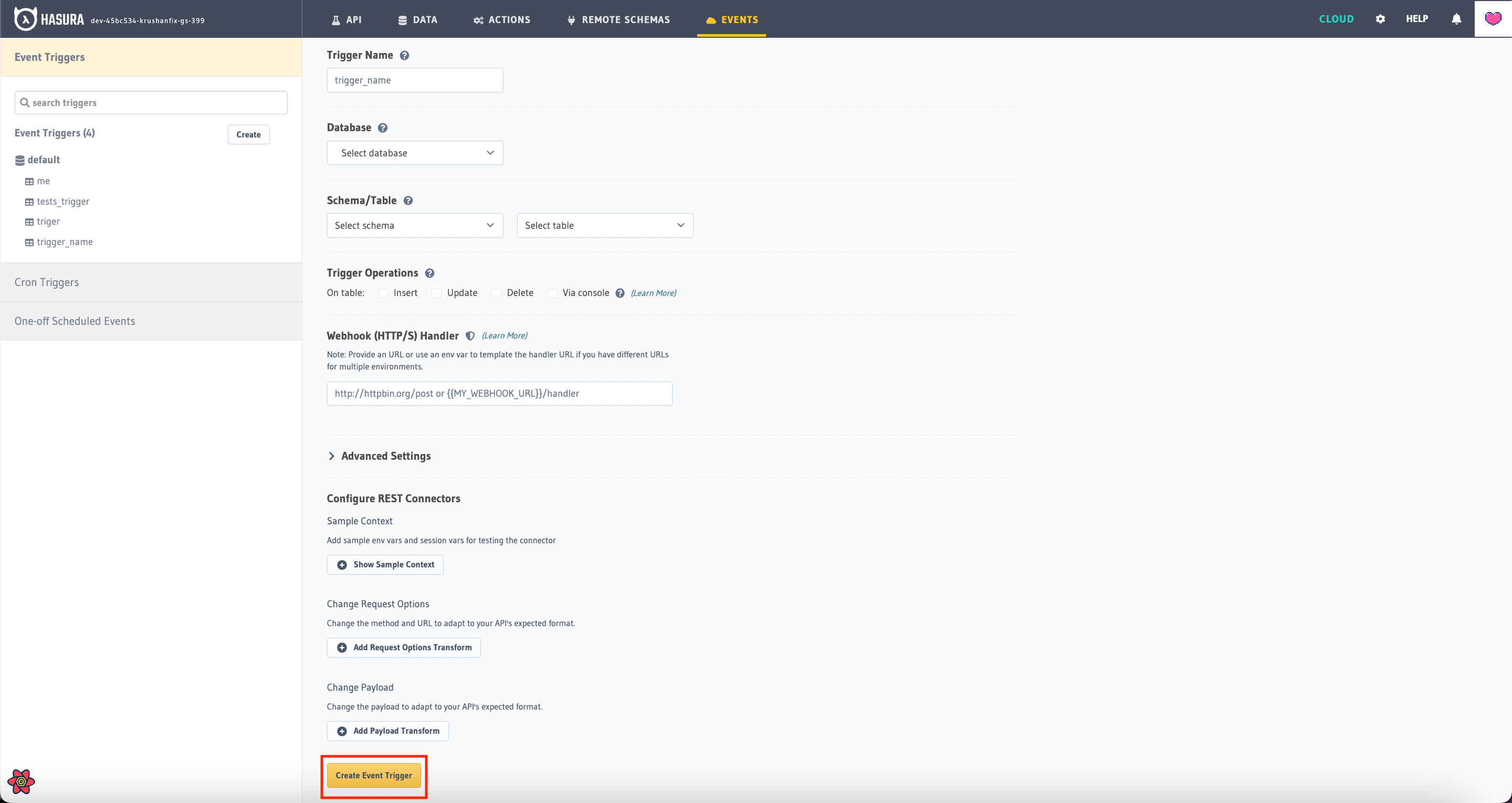Screen dimensions: 1512x803
Task: Open One-off Scheduled Events
Action: click(x=75, y=321)
